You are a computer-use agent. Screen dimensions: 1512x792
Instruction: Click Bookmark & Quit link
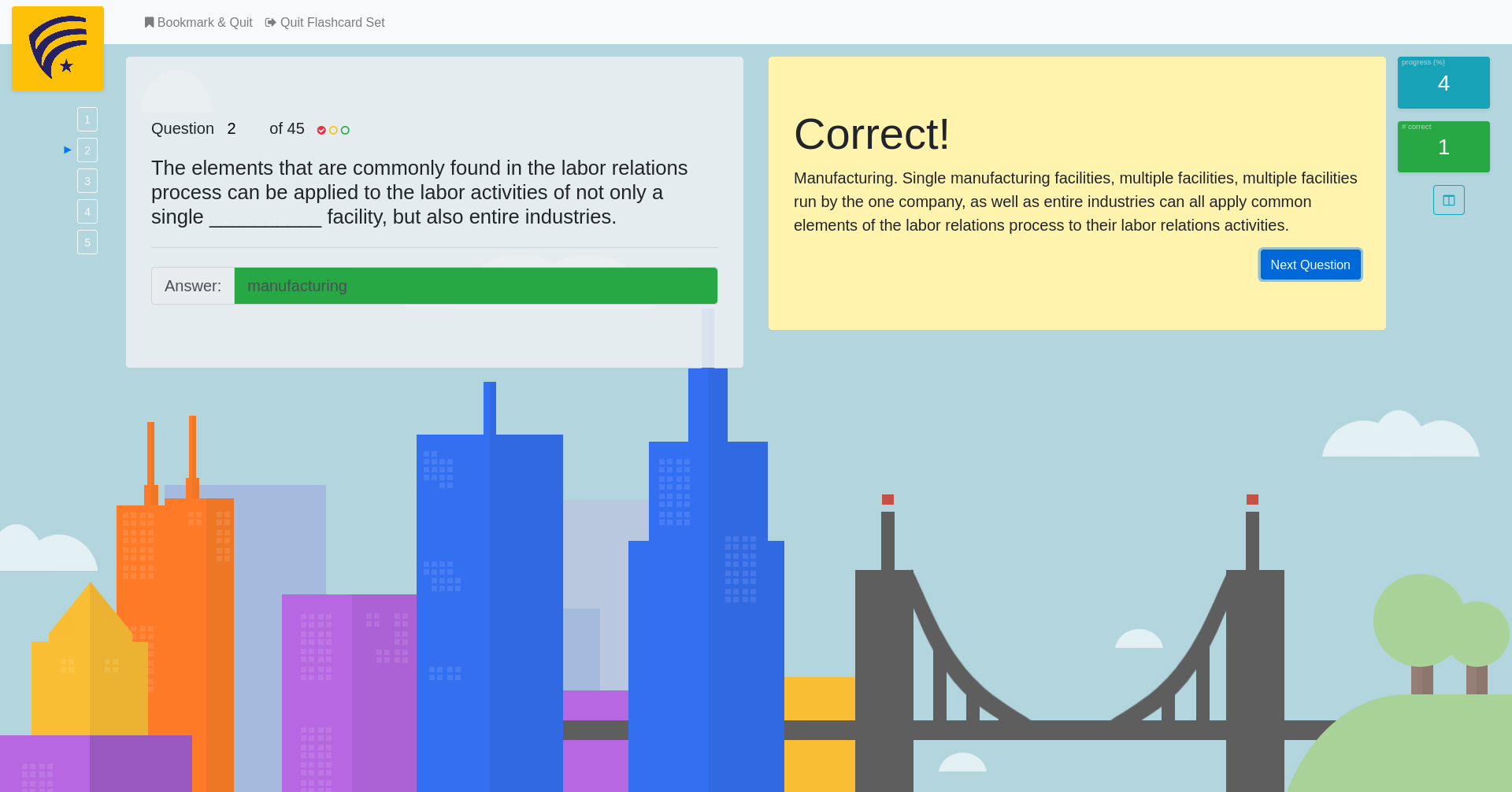pos(198,23)
